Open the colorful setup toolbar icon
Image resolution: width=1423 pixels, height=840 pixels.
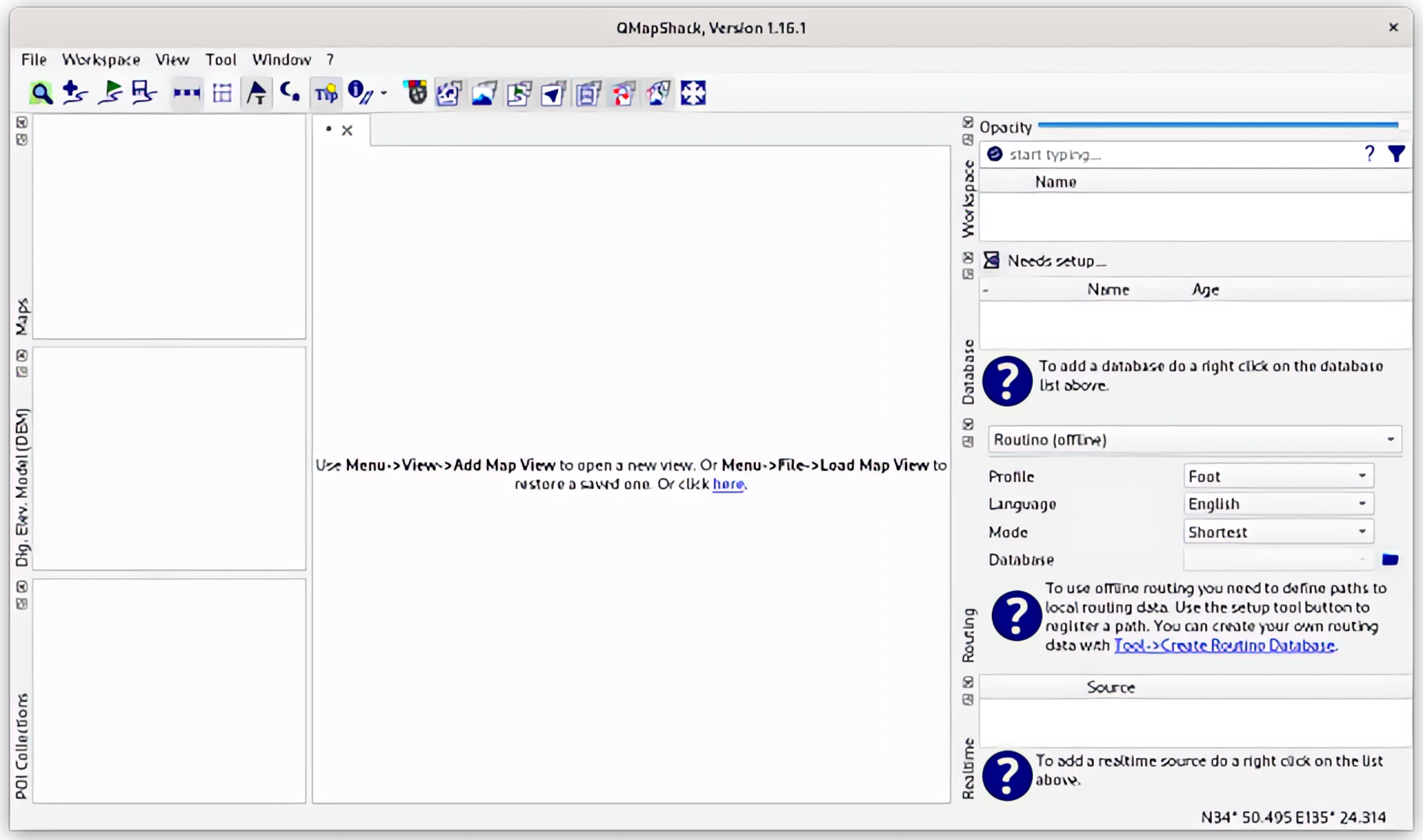tap(415, 93)
